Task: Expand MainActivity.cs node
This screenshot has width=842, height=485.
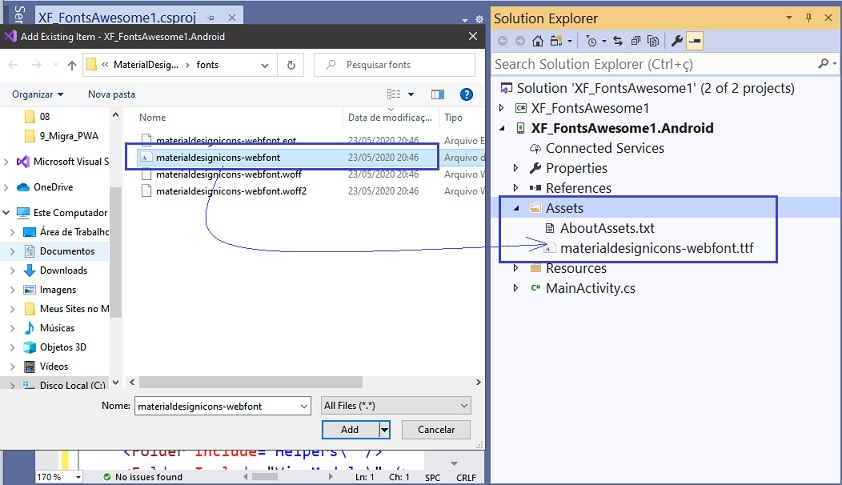Action: coord(516,288)
